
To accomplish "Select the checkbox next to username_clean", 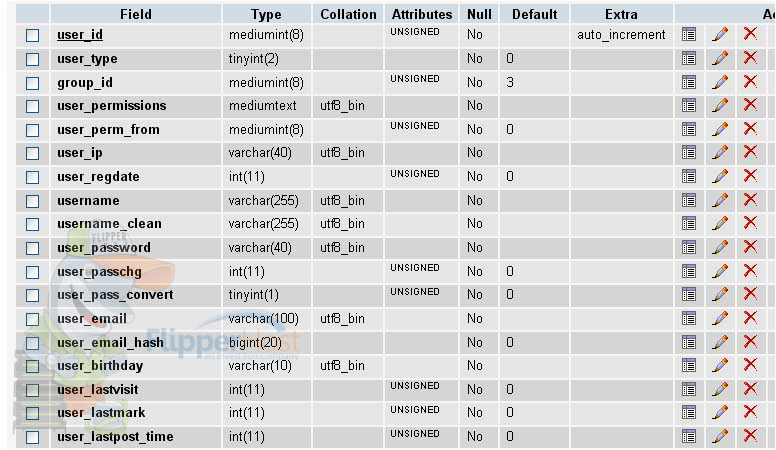I will (x=33, y=224).
